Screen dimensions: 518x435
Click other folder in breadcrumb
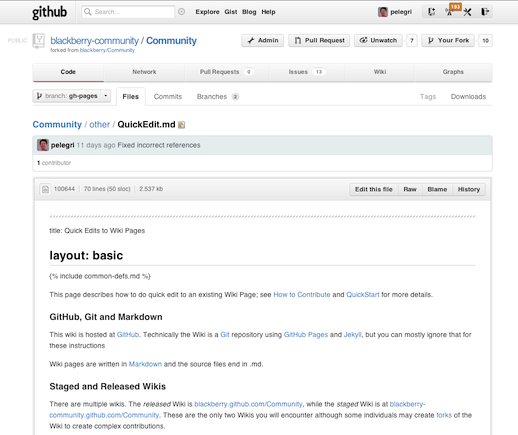point(99,124)
